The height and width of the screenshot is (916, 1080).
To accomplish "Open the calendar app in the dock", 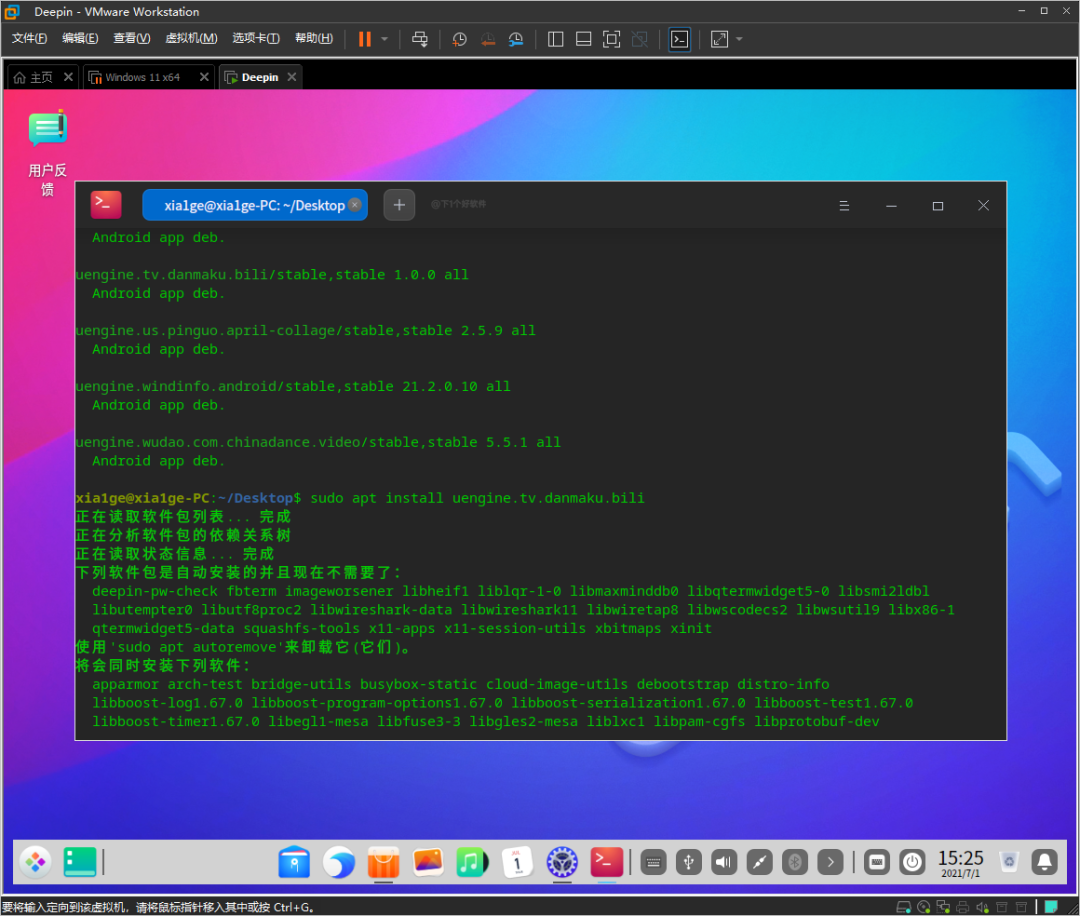I will point(517,861).
